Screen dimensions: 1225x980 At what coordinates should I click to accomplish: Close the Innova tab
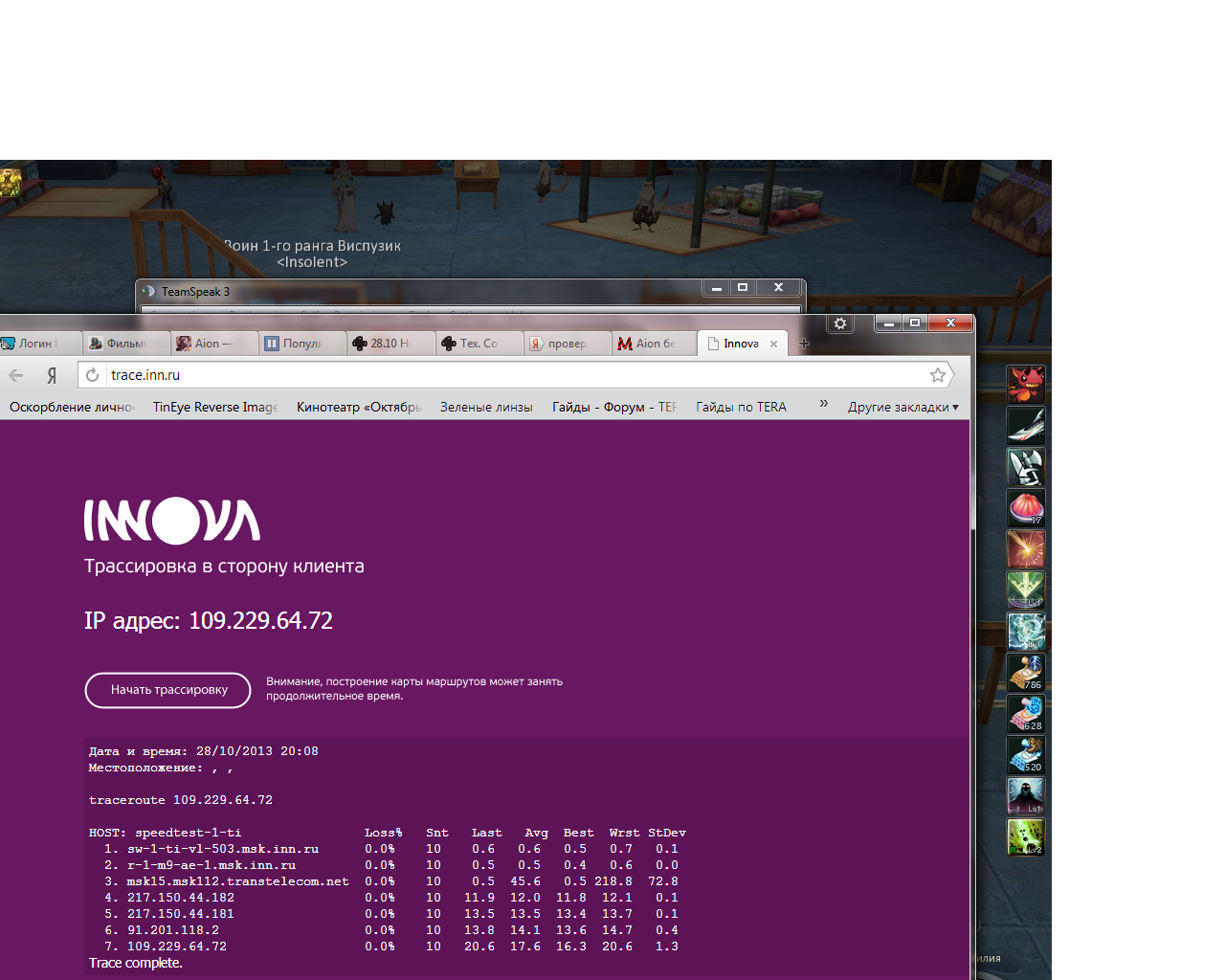tap(774, 344)
